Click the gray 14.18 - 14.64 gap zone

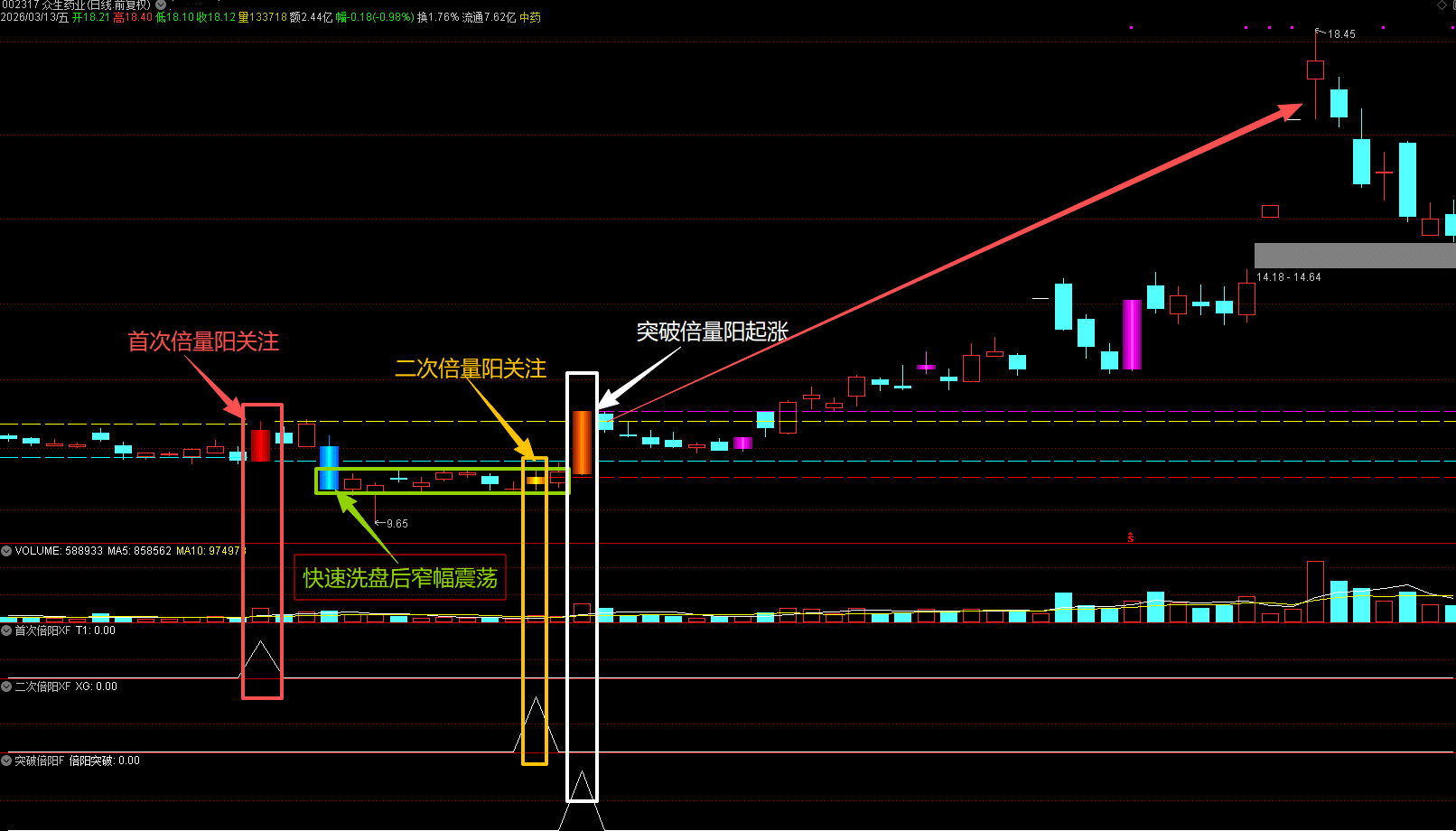1354,255
